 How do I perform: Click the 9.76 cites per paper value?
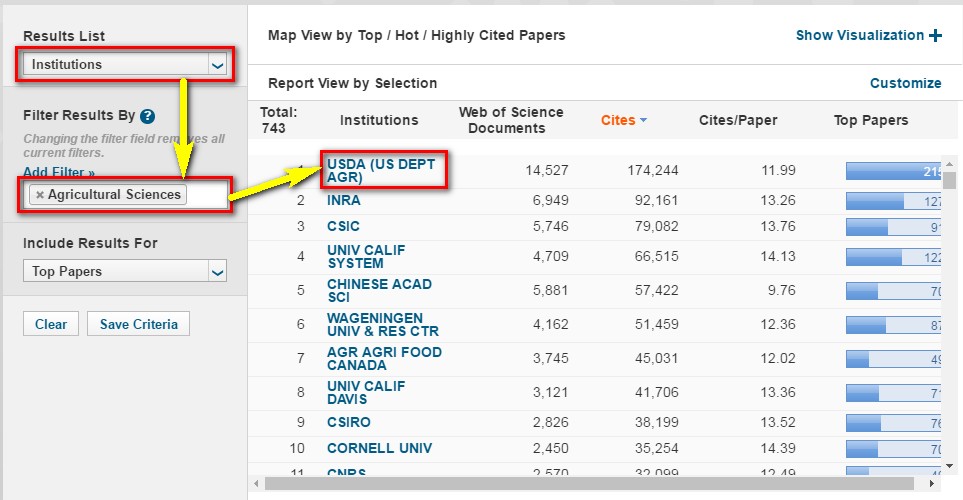781,291
